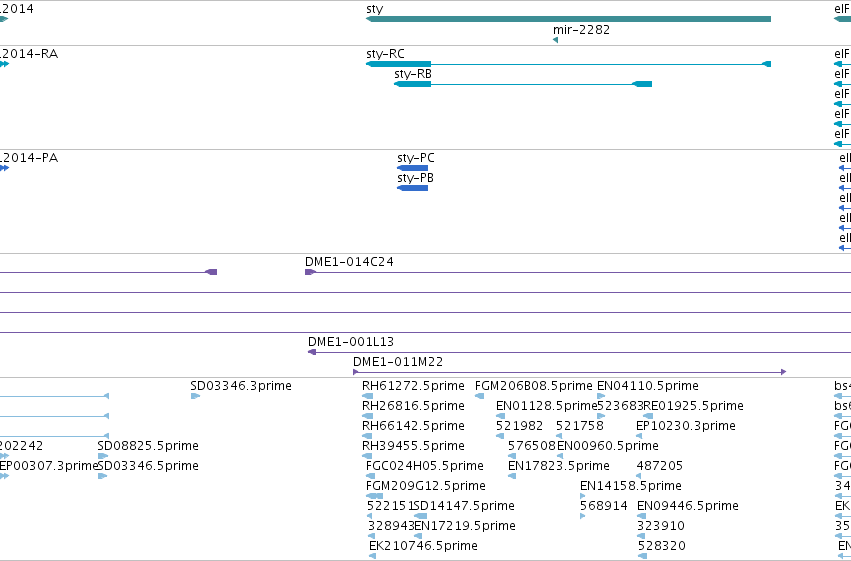851x561 pixels.
Task: Click the SD03346.5prime label
Action: coord(148,467)
